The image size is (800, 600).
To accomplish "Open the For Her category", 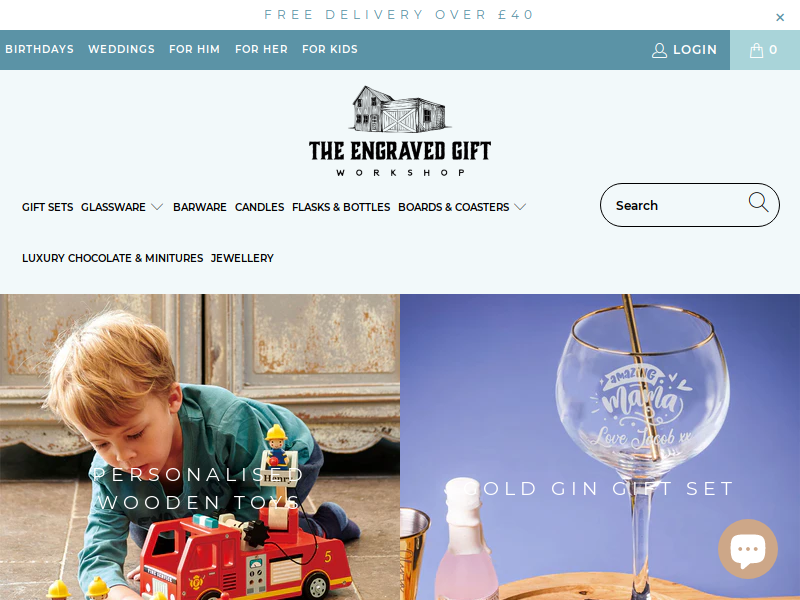I will tap(261, 49).
